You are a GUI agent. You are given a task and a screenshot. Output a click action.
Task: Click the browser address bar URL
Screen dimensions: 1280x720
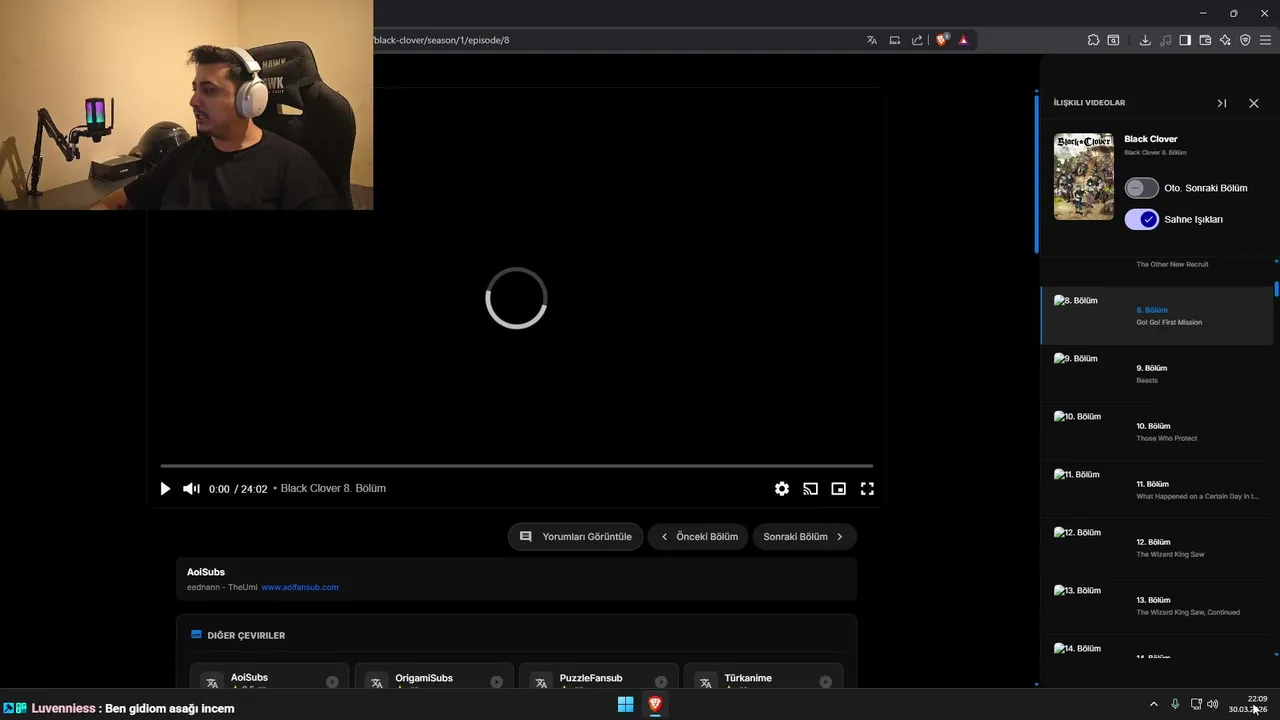click(441, 40)
